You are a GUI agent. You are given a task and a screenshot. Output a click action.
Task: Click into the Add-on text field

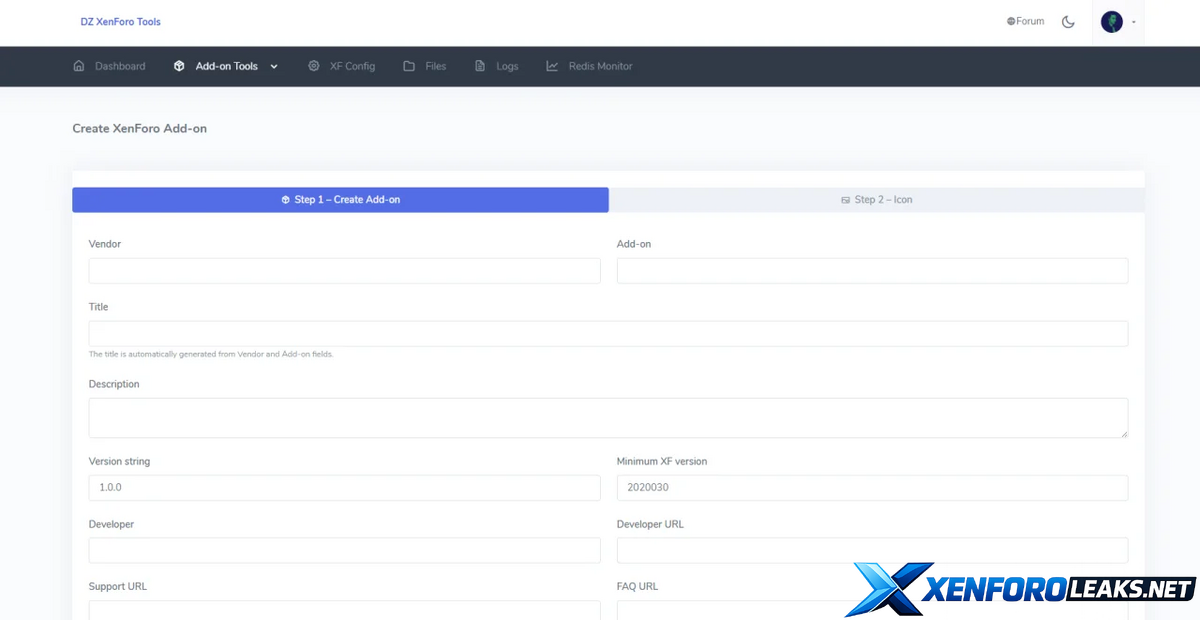[x=872, y=271]
